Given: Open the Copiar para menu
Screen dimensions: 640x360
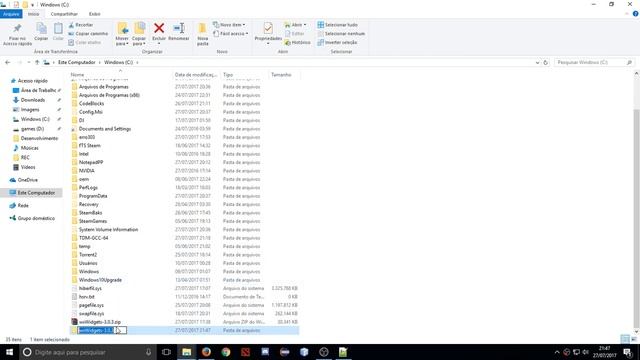Looking at the screenshot, I should pyautogui.click(x=139, y=34).
